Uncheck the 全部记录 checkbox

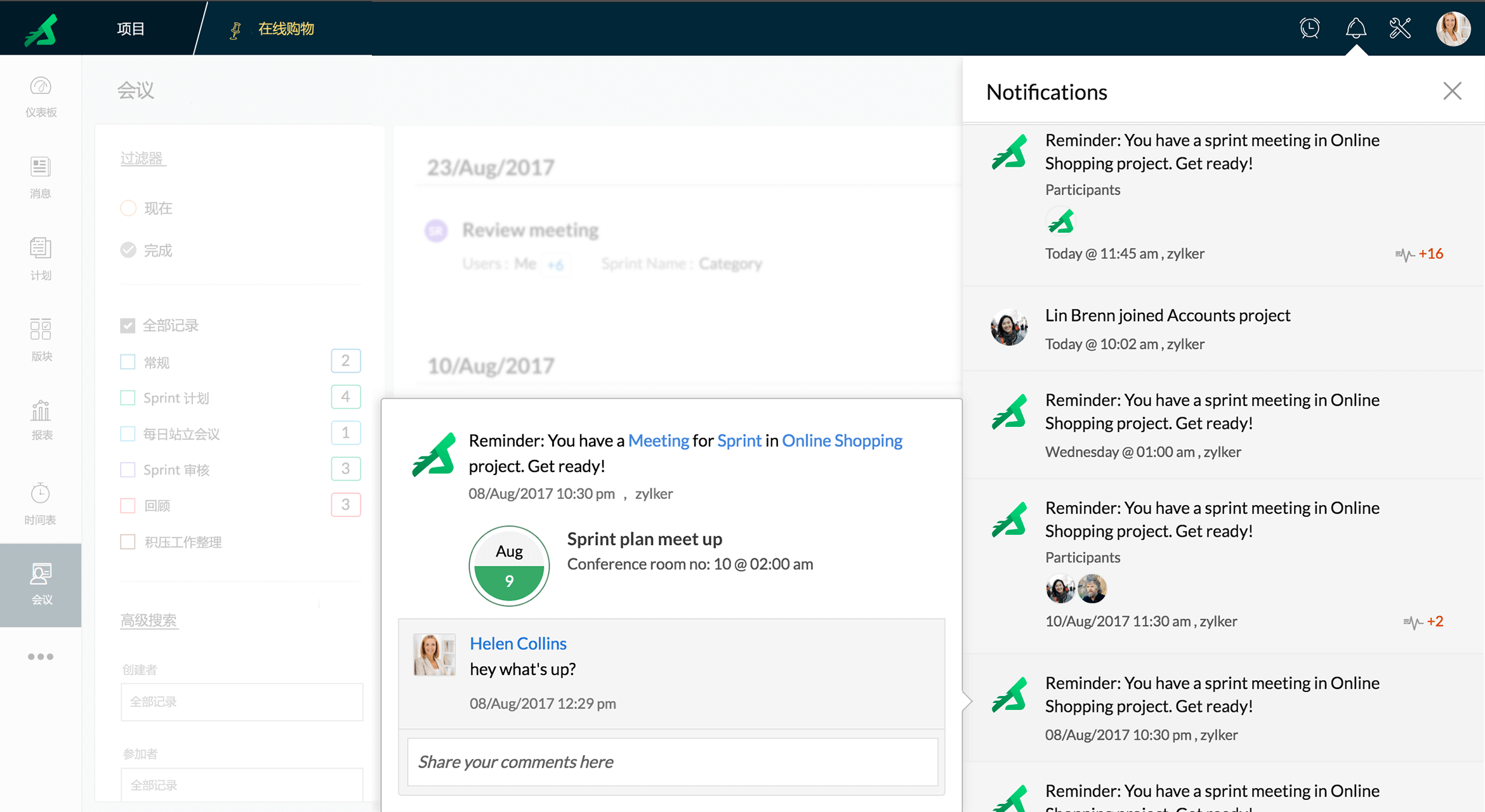[128, 325]
